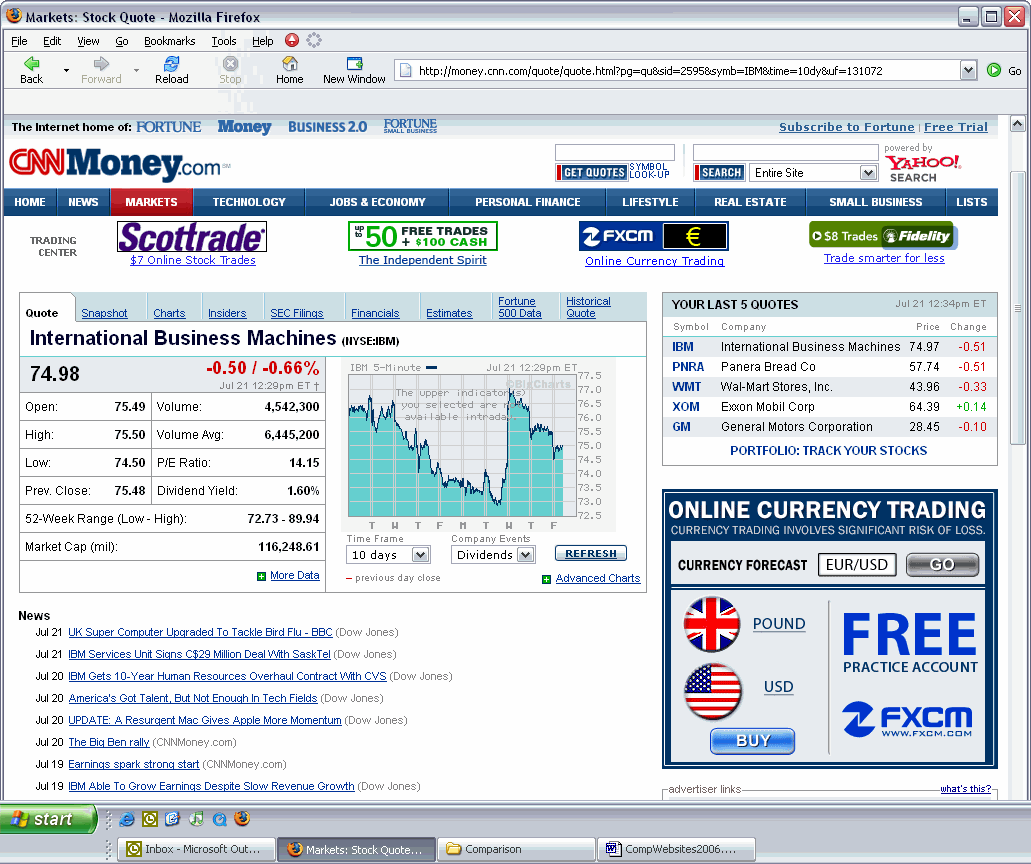Click inside the GET QUOTES symbol input field
1031x864 pixels.
(x=615, y=153)
